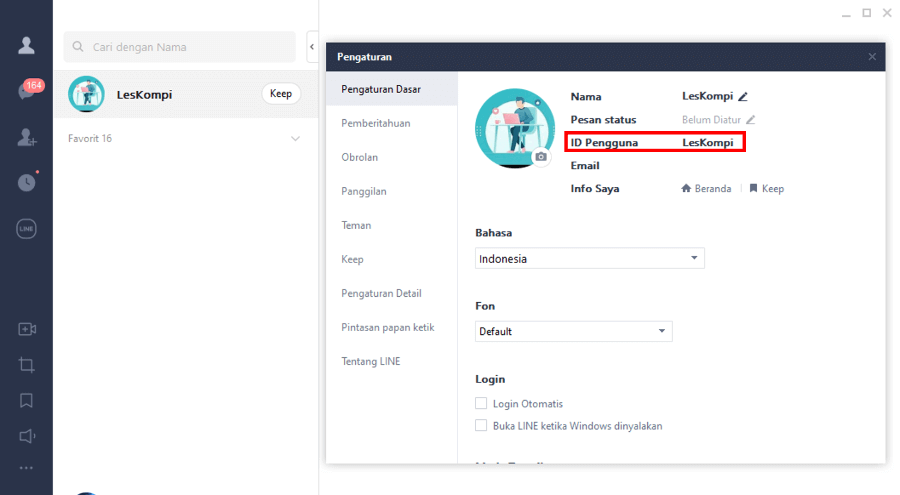Change profile photo using camera icon
This screenshot has height=495, width=900.
pyautogui.click(x=541, y=156)
